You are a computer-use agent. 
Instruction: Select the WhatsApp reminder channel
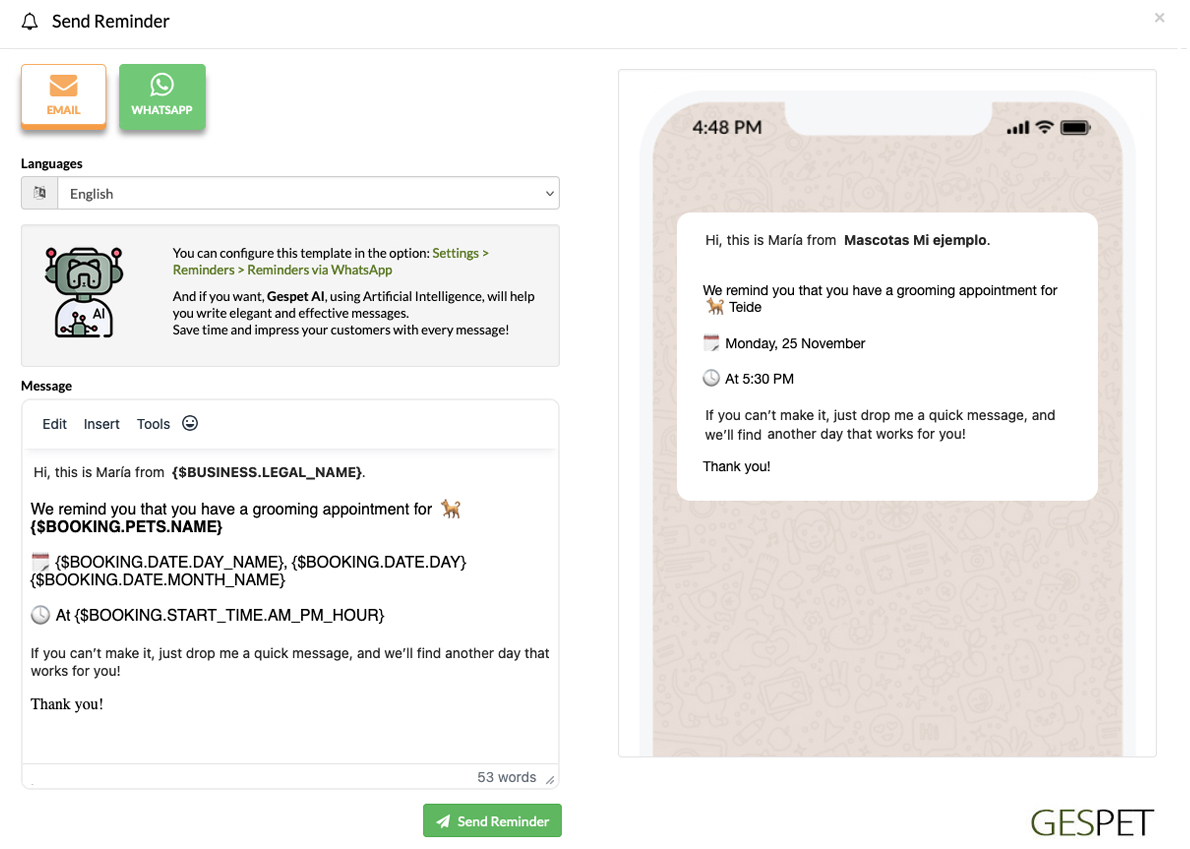tap(162, 96)
